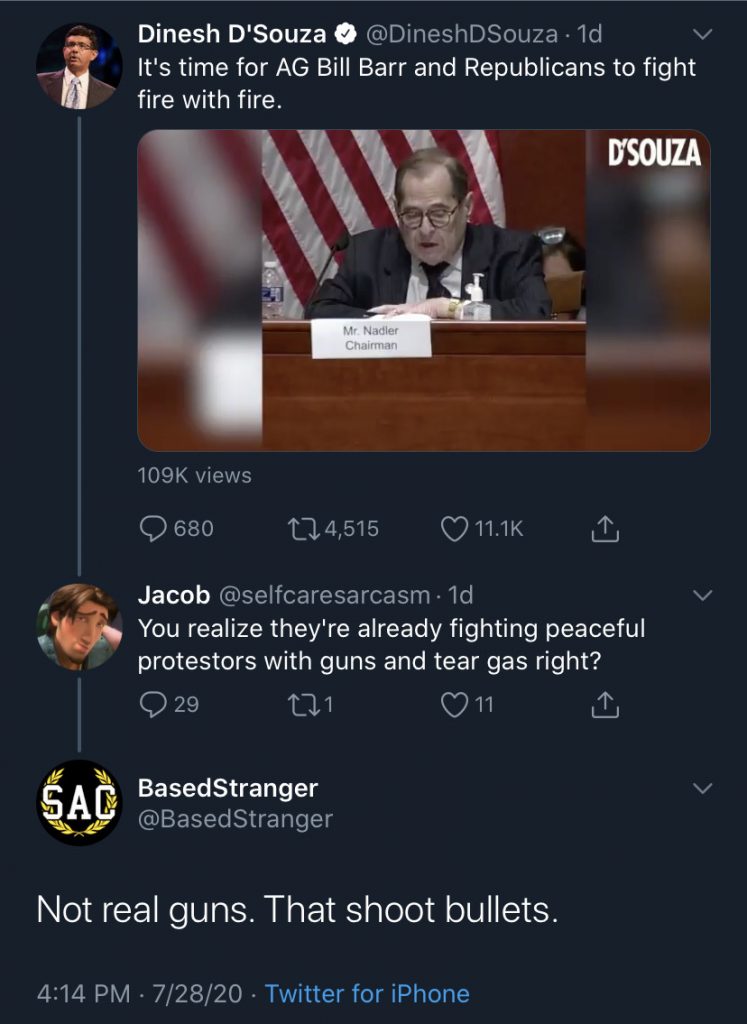Expand options chevron on Jacob's tweet
Image resolution: width=747 pixels, height=1024 pixels.
coord(703,596)
